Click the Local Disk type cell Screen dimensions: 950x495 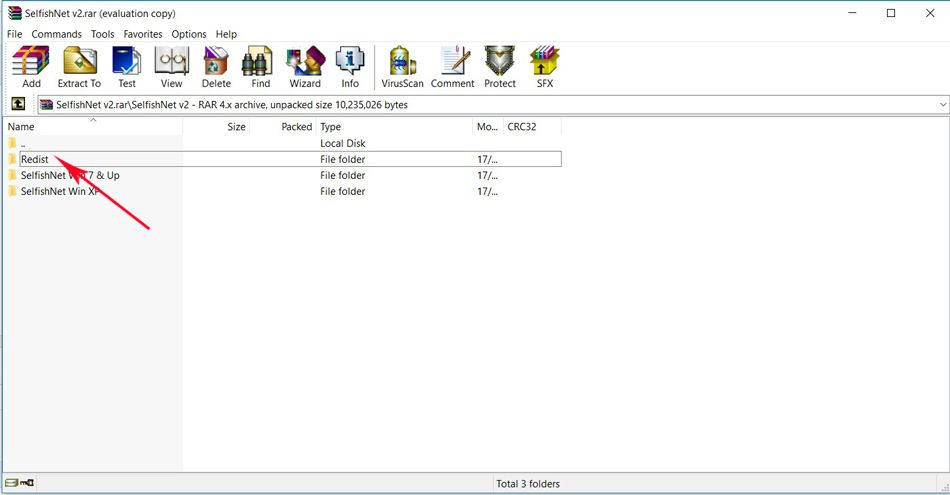click(342, 143)
